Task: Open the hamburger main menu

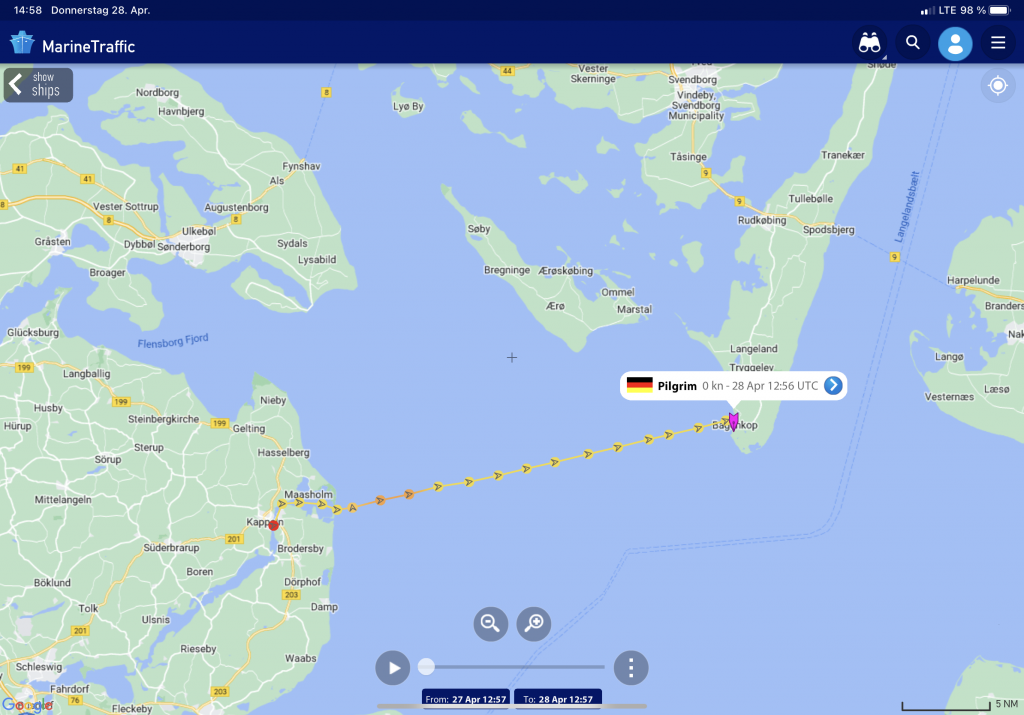Action: click(997, 43)
